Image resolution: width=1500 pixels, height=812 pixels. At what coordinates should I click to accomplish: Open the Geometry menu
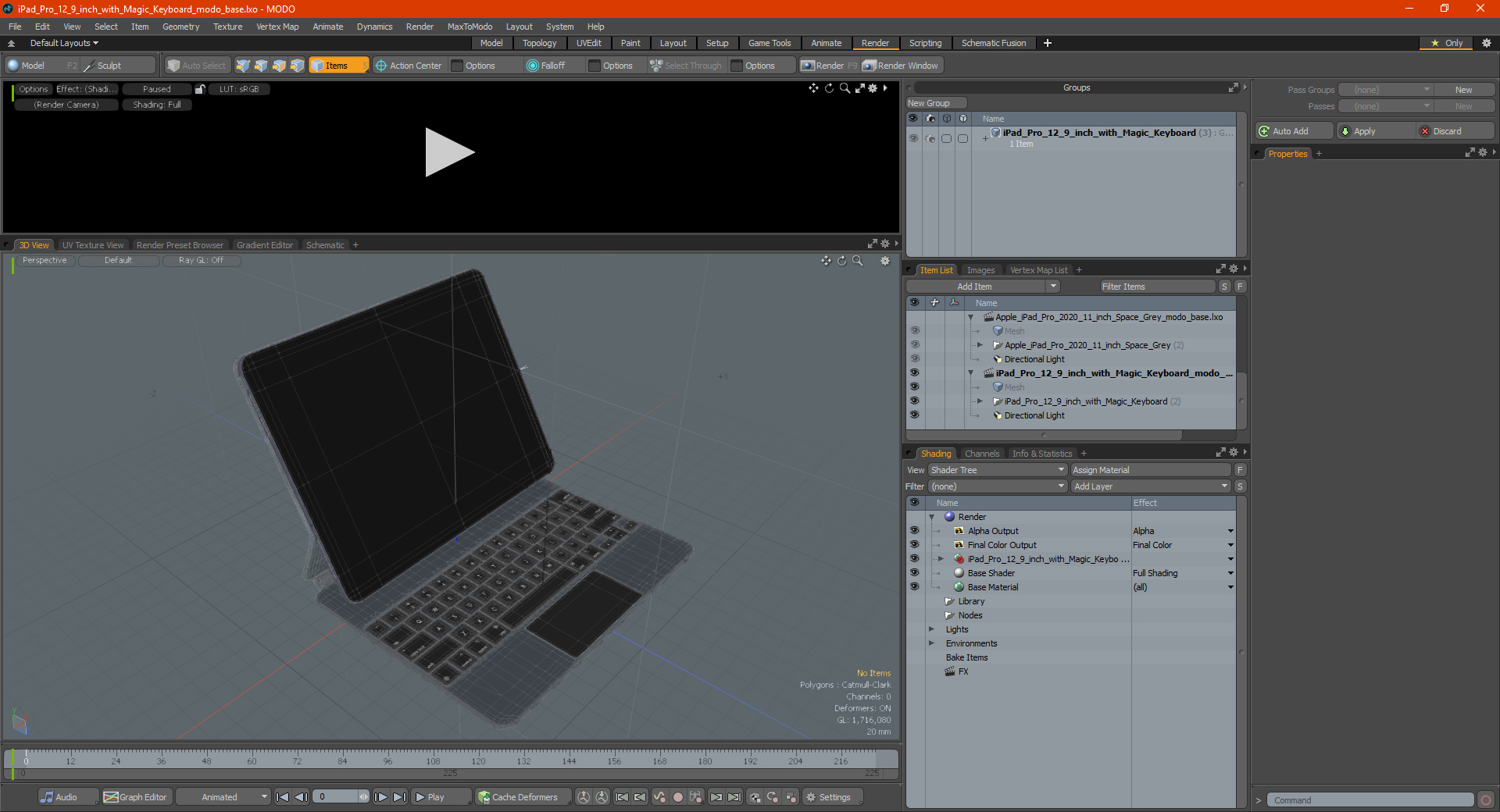pos(180,27)
